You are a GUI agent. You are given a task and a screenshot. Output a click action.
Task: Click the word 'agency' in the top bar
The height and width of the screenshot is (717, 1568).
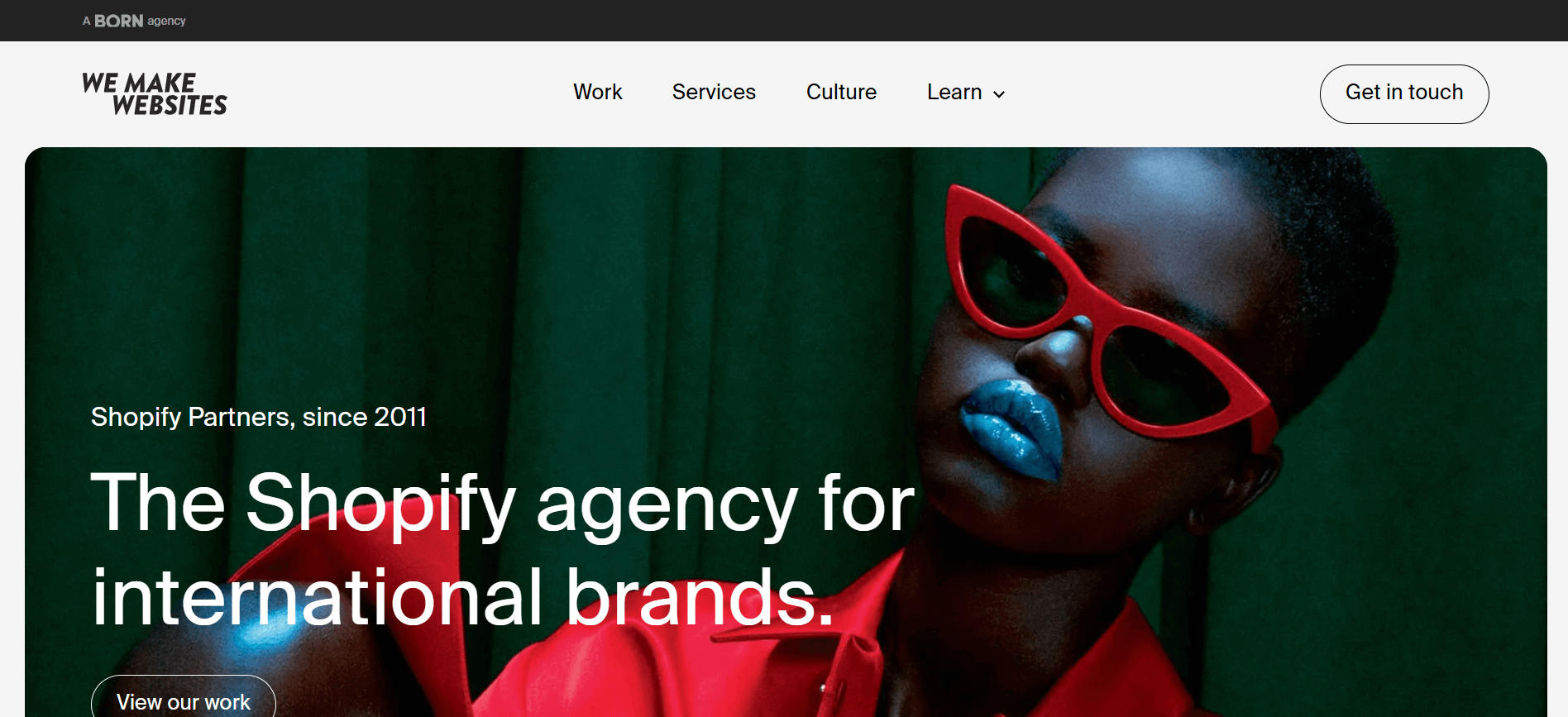[166, 21]
